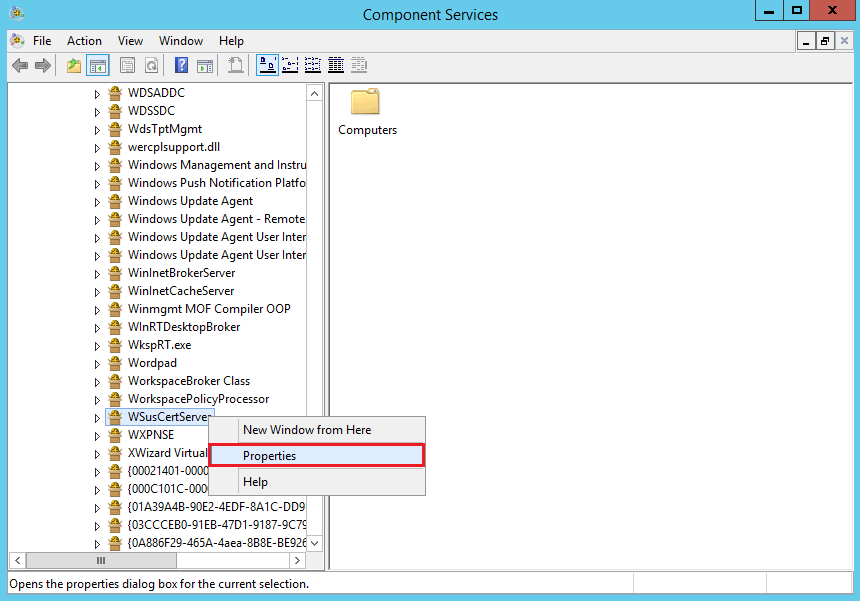Toggle Show/Hide Console Tree toolbar icon
Image resolution: width=860 pixels, height=601 pixels.
(98, 66)
